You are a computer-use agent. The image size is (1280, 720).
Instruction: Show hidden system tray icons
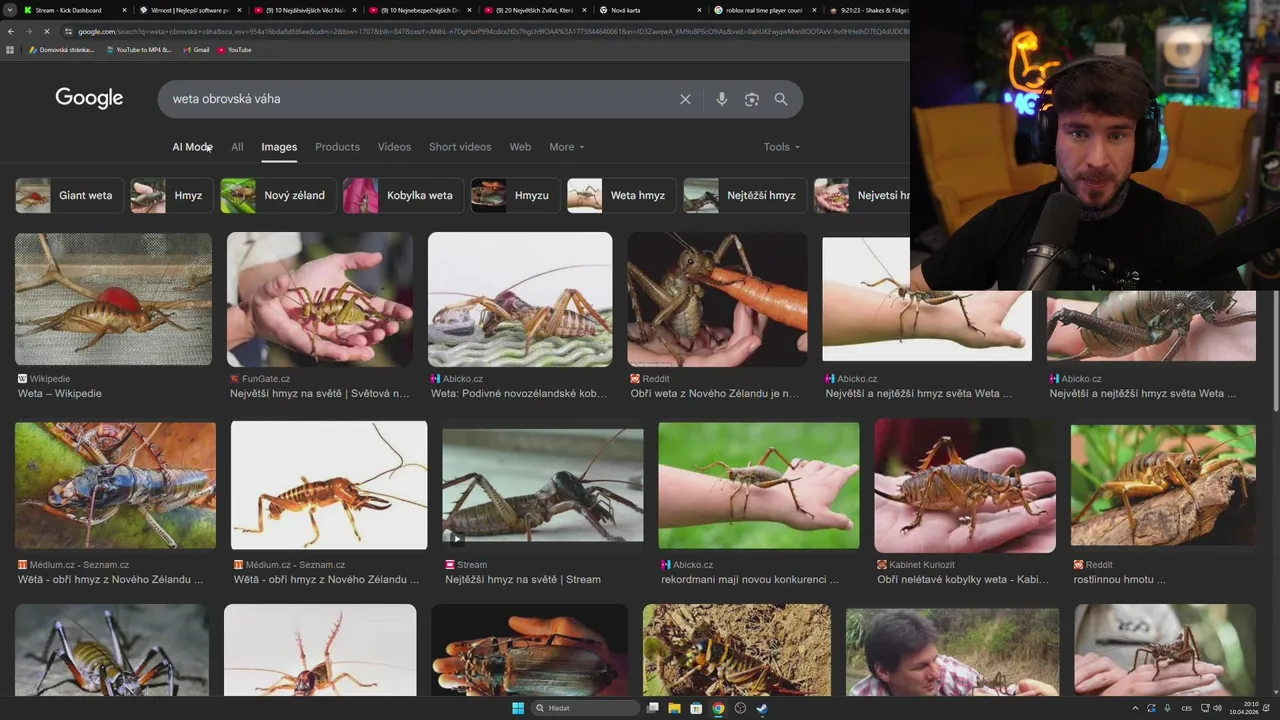click(1135, 708)
